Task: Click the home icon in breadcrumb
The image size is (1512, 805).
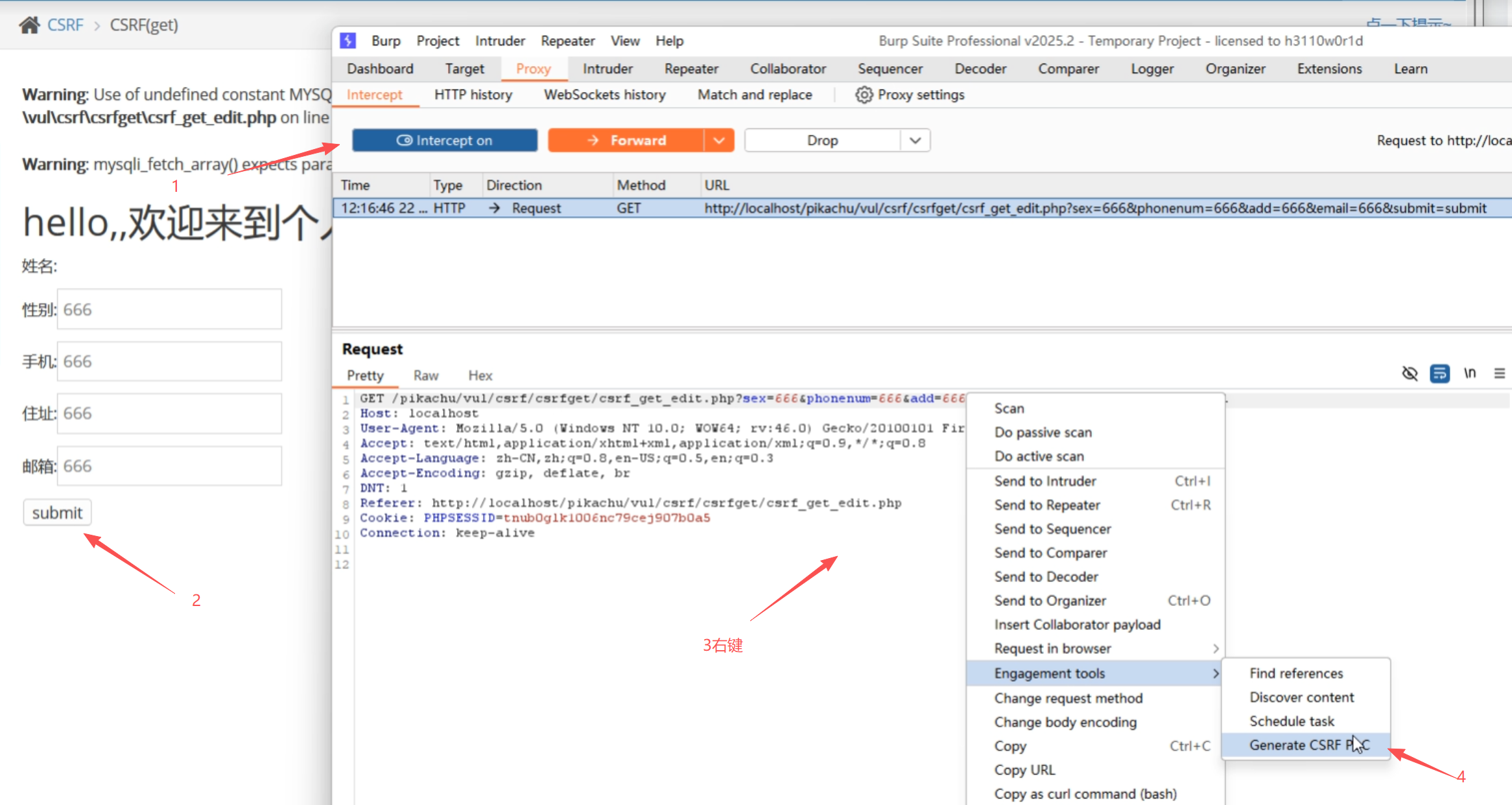Action: pos(29,25)
